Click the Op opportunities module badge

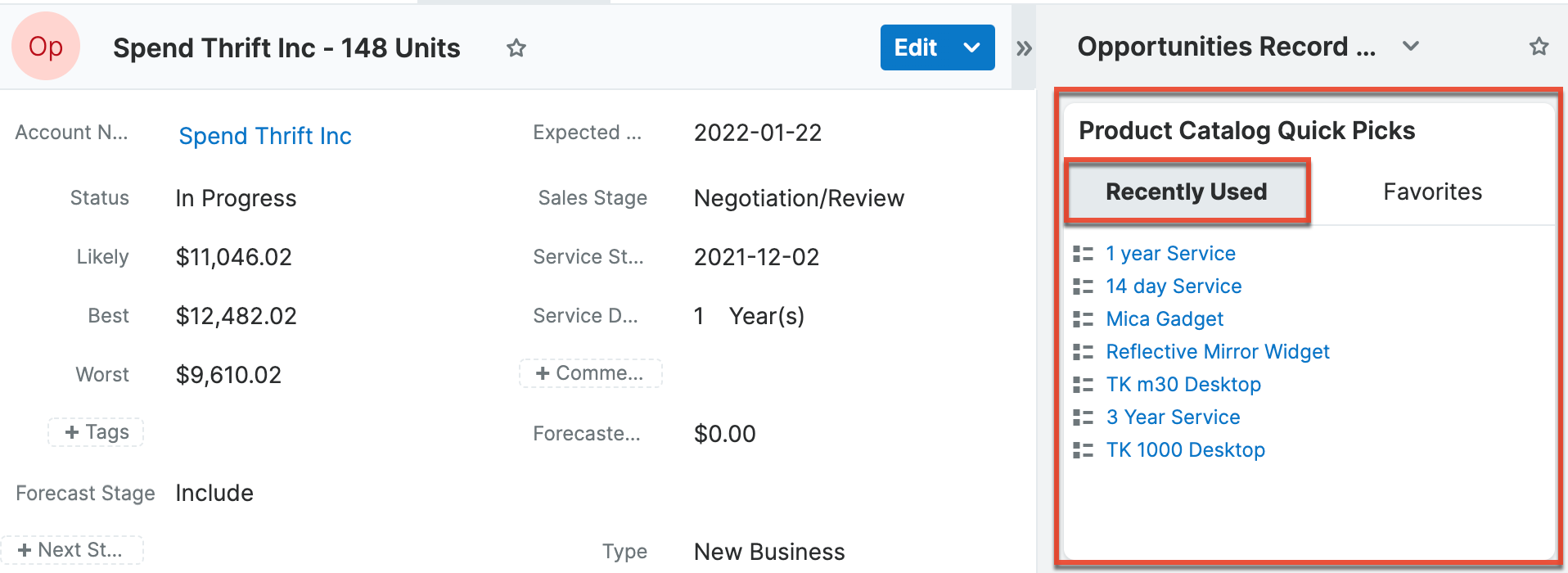46,47
